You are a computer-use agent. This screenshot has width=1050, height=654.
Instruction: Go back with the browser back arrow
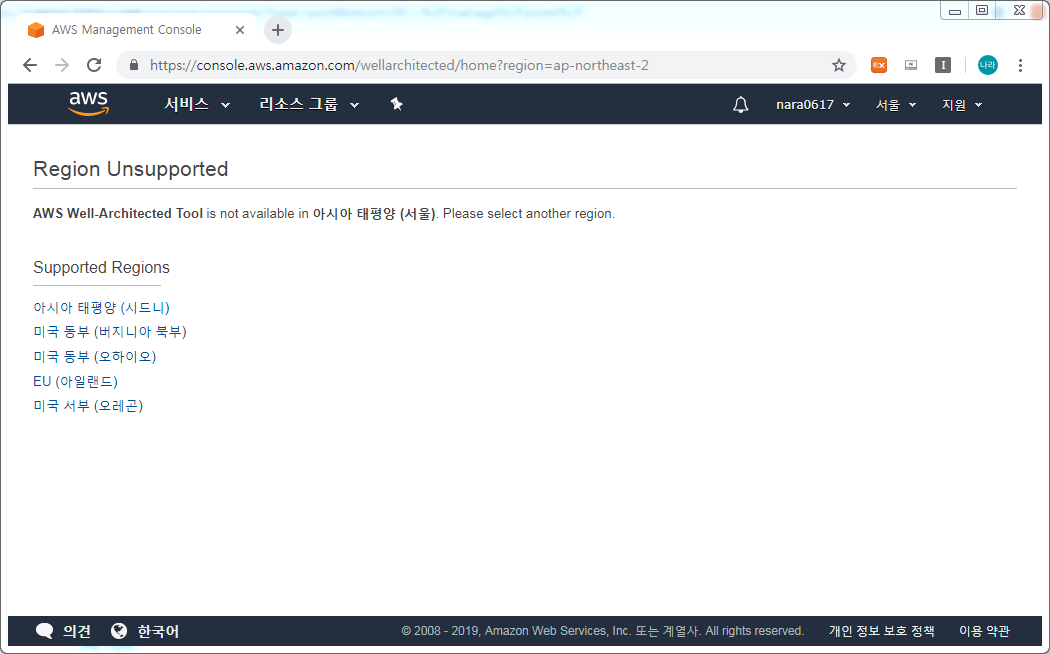29,65
